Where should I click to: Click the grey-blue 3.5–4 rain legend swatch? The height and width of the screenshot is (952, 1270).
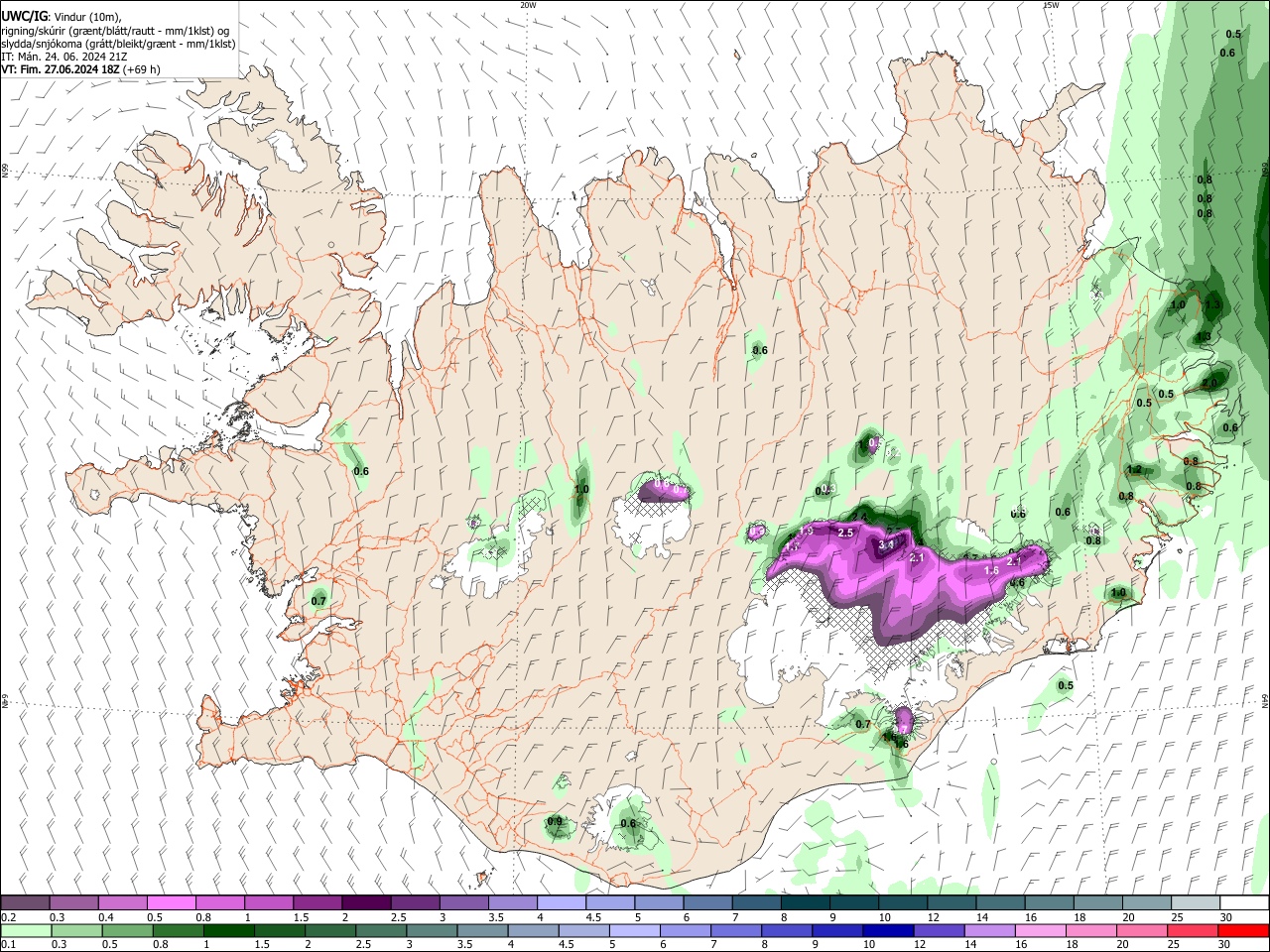(x=482, y=930)
